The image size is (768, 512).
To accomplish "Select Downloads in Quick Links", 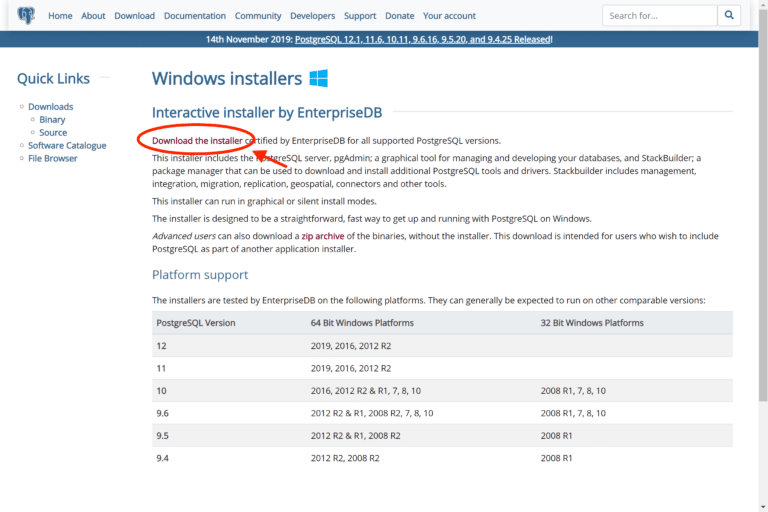I will click(50, 107).
